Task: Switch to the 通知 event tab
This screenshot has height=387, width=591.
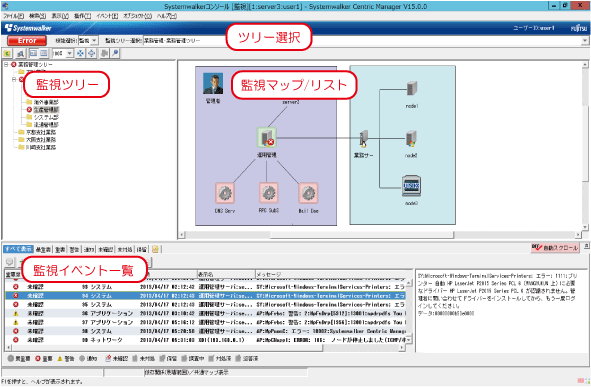Action: [89, 249]
